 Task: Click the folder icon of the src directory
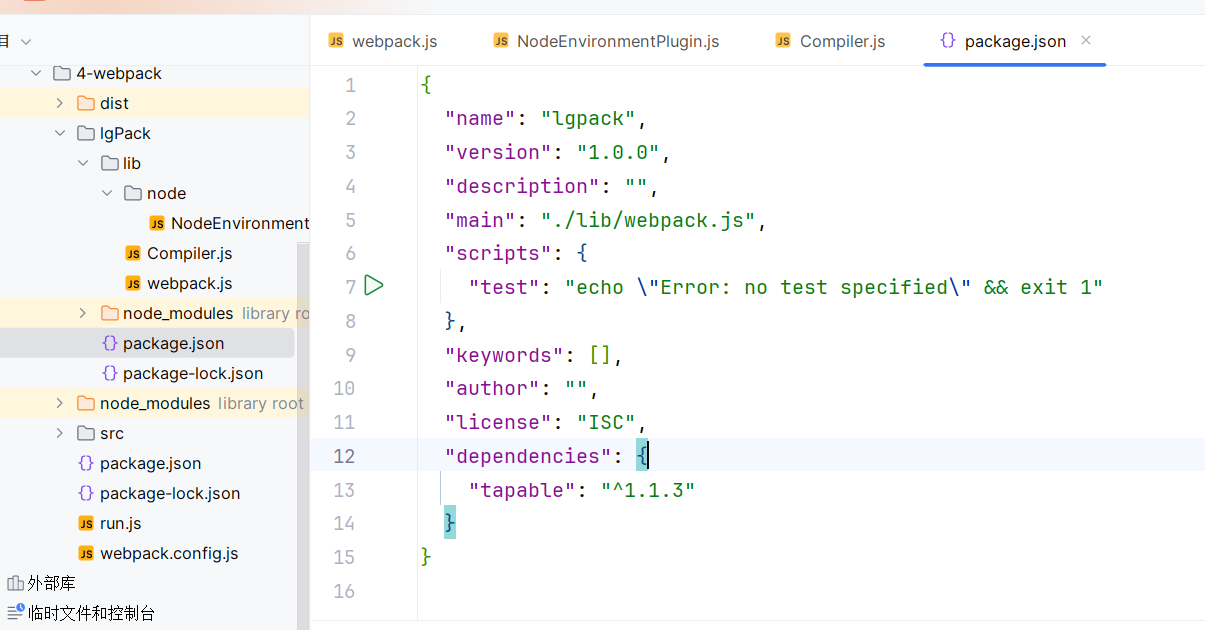(x=85, y=433)
